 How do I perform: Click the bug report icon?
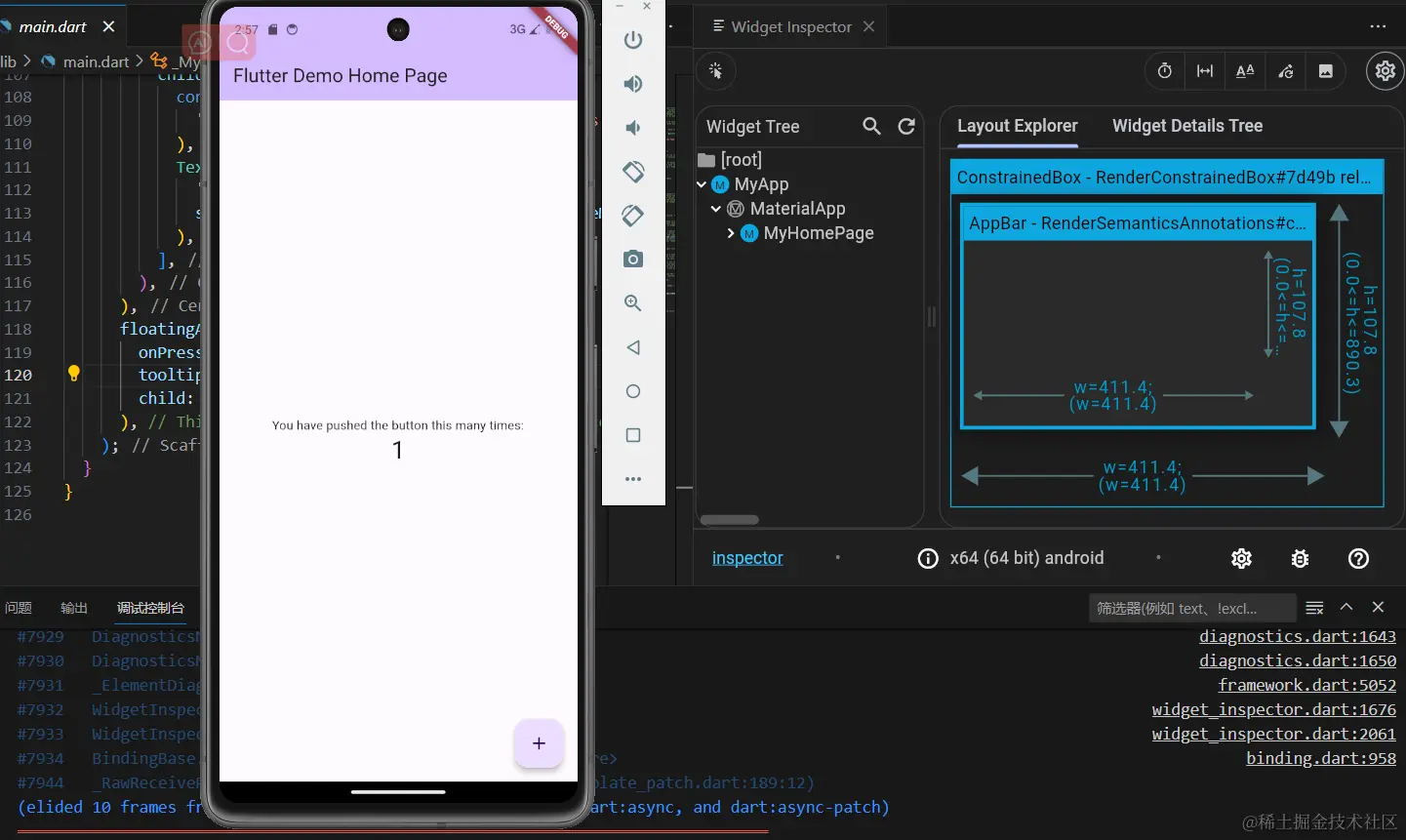pos(1300,558)
